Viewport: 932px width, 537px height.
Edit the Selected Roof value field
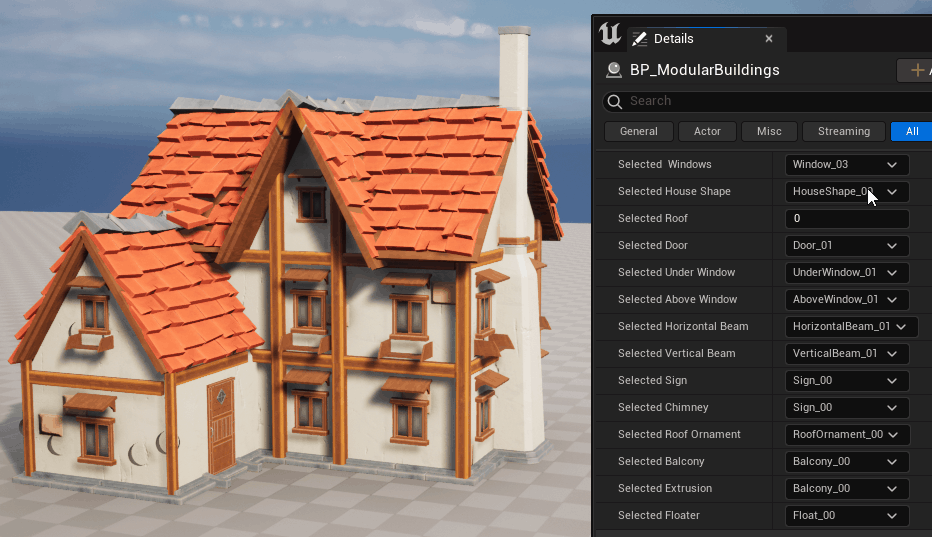(x=847, y=218)
